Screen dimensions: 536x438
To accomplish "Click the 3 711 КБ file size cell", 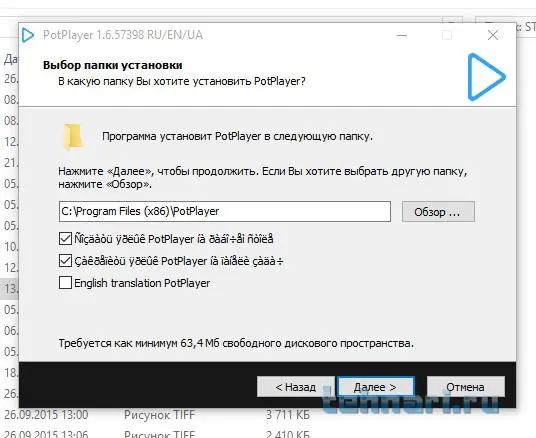I will tap(288, 415).
